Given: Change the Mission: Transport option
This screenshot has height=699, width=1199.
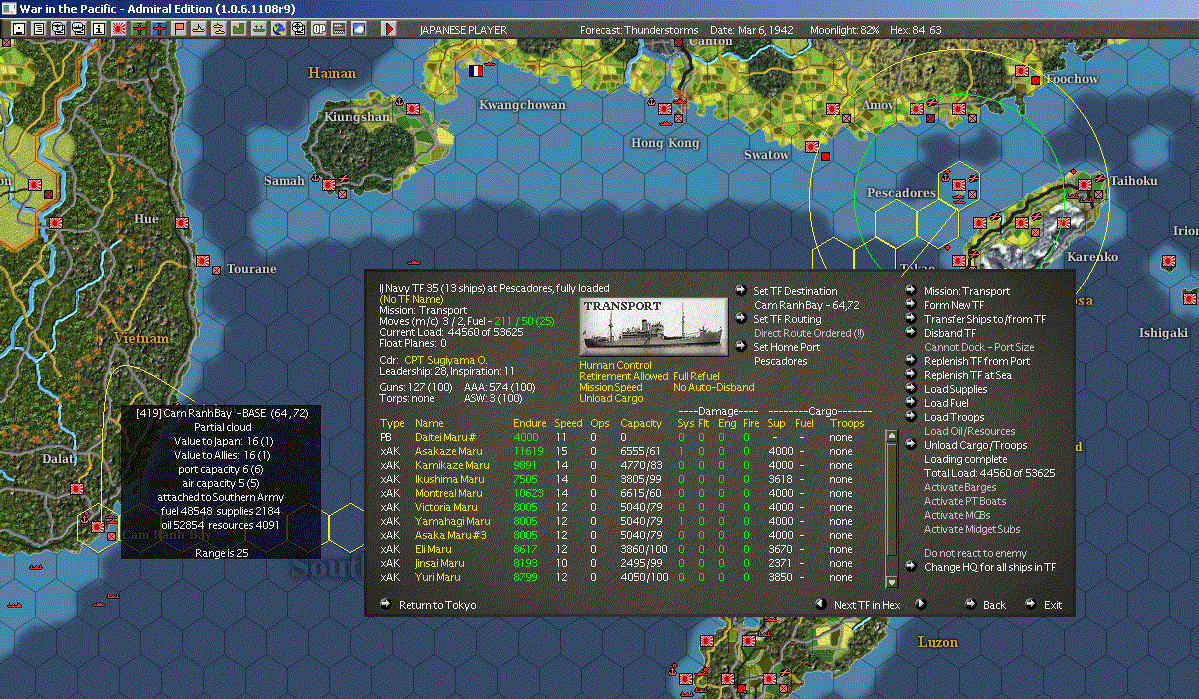Looking at the screenshot, I should coord(967,291).
